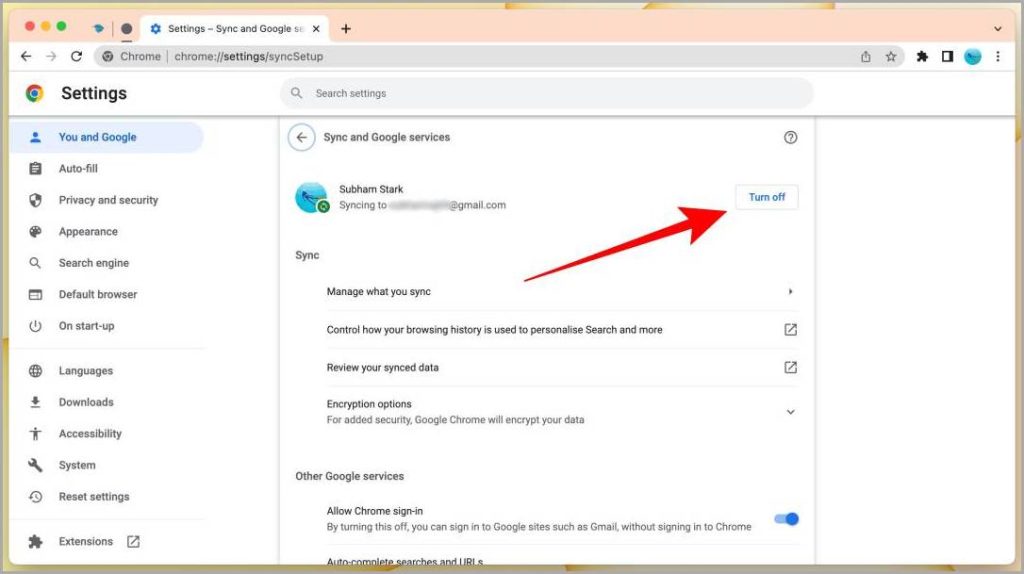Bookmark this page with the star icon
This screenshot has width=1024, height=574.
click(x=891, y=57)
